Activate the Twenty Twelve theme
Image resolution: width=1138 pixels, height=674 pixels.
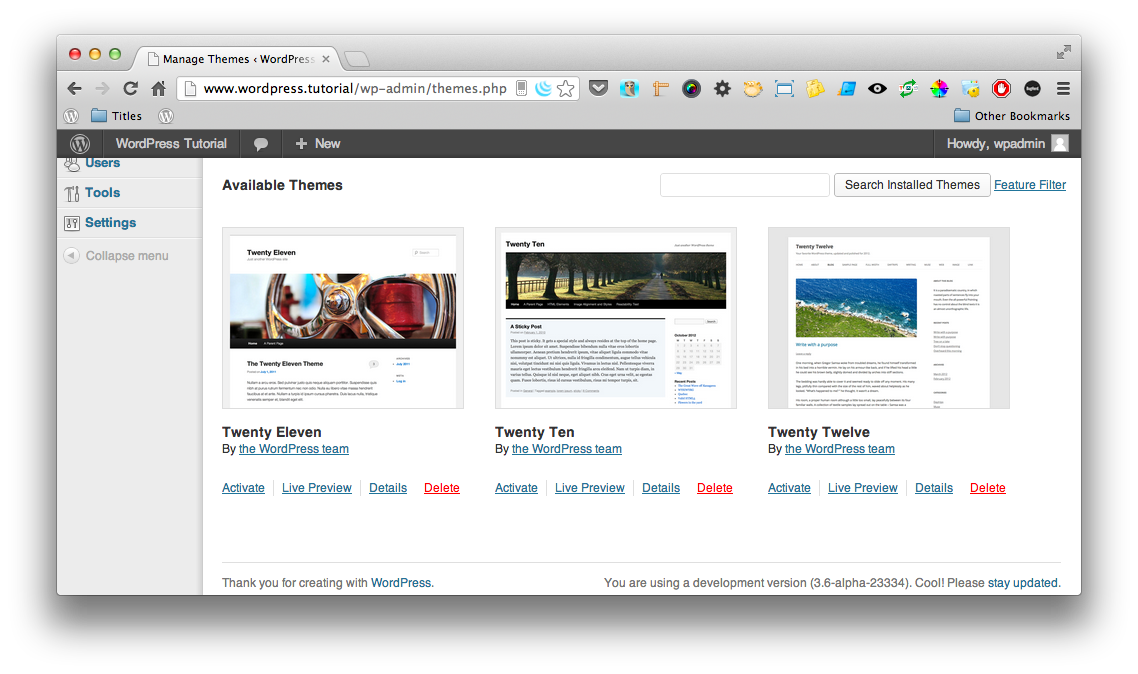789,488
